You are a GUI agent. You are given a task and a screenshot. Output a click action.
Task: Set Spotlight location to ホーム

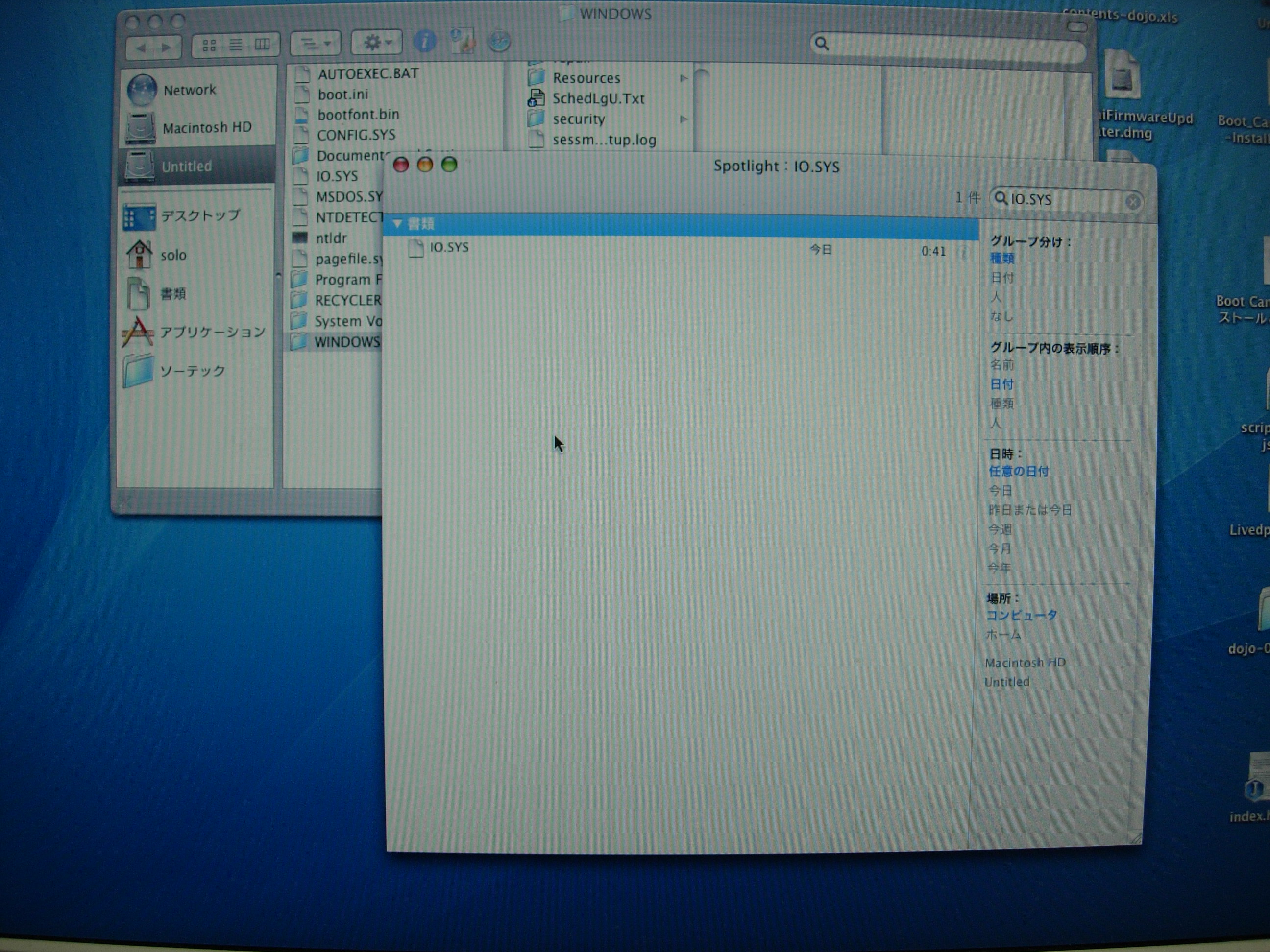[1003, 635]
